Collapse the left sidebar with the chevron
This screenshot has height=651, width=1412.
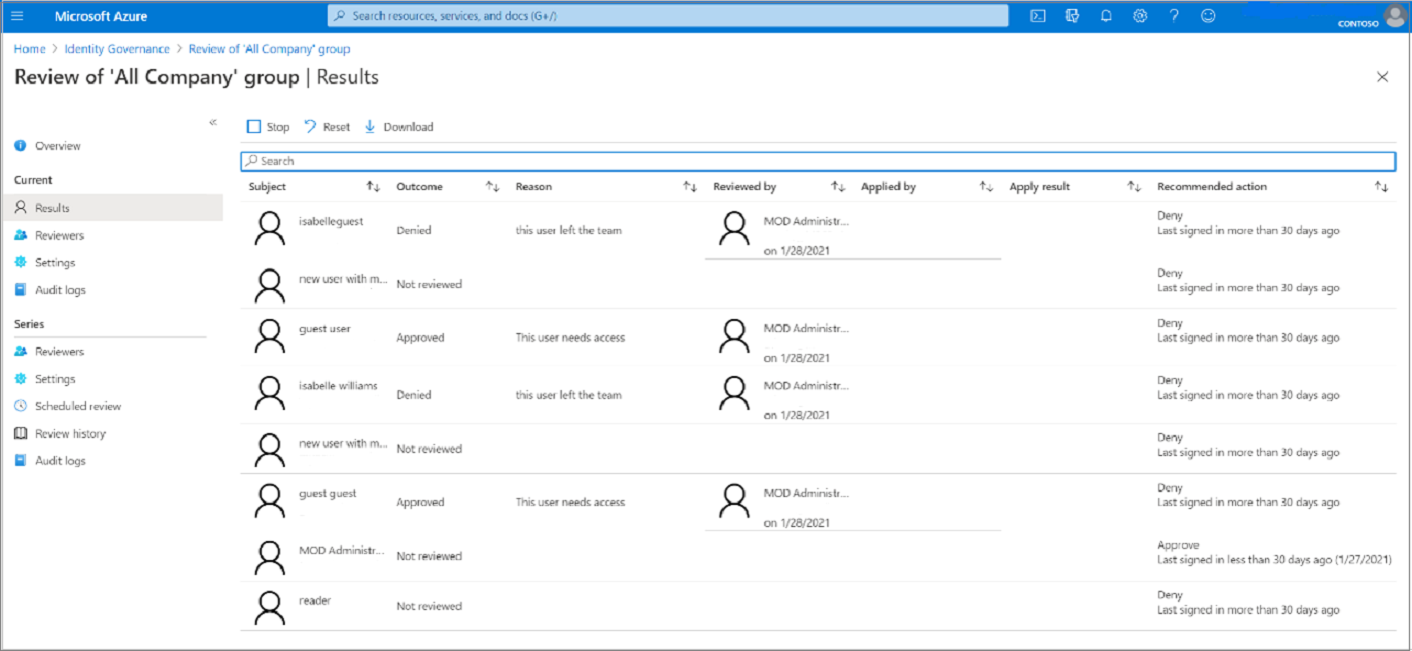(x=213, y=121)
